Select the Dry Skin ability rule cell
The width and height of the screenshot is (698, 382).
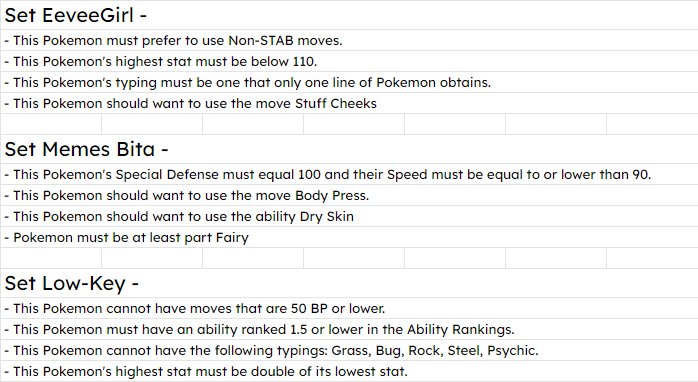click(x=349, y=216)
